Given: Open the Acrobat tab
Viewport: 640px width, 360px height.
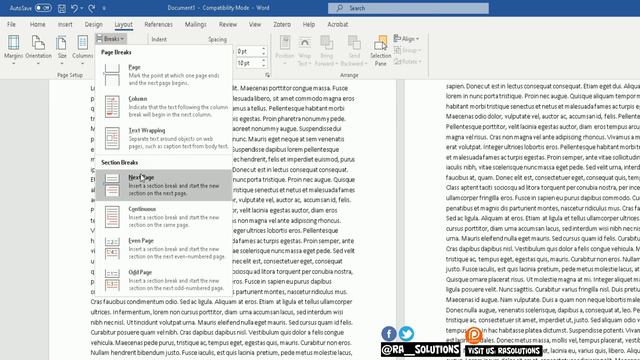Looking at the screenshot, I should point(338,24).
